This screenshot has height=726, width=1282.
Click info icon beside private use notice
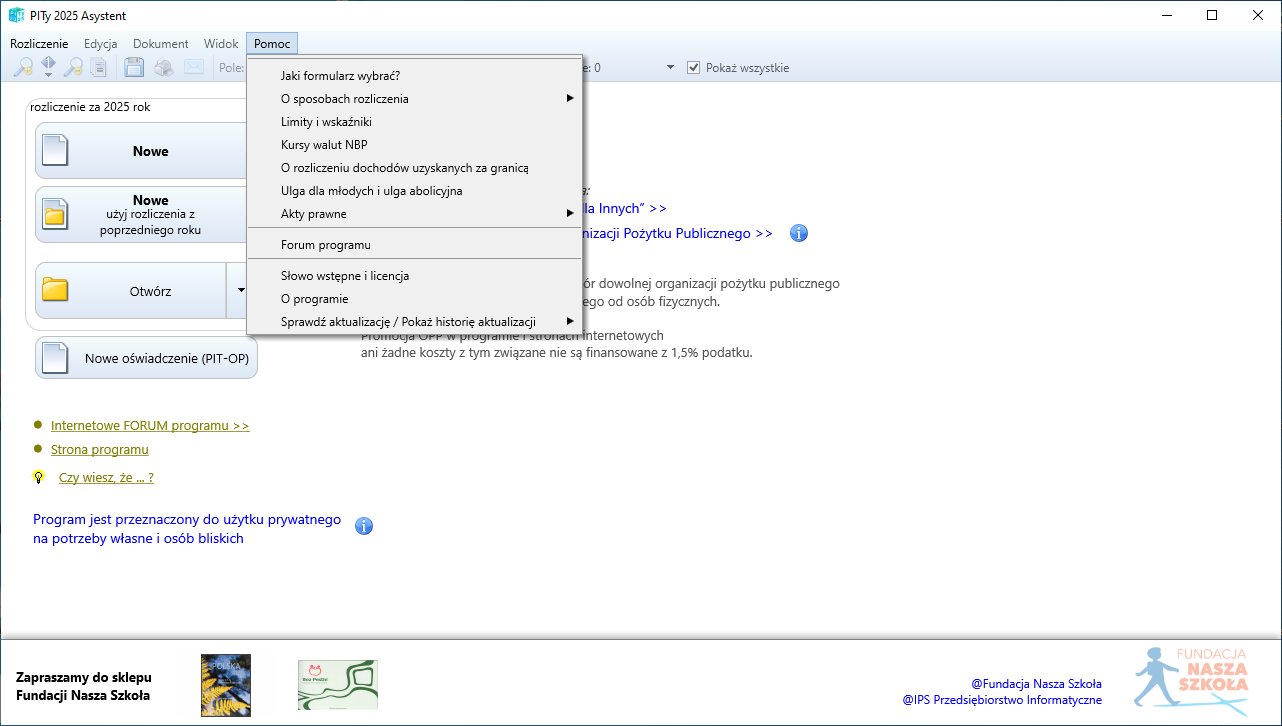(x=364, y=526)
